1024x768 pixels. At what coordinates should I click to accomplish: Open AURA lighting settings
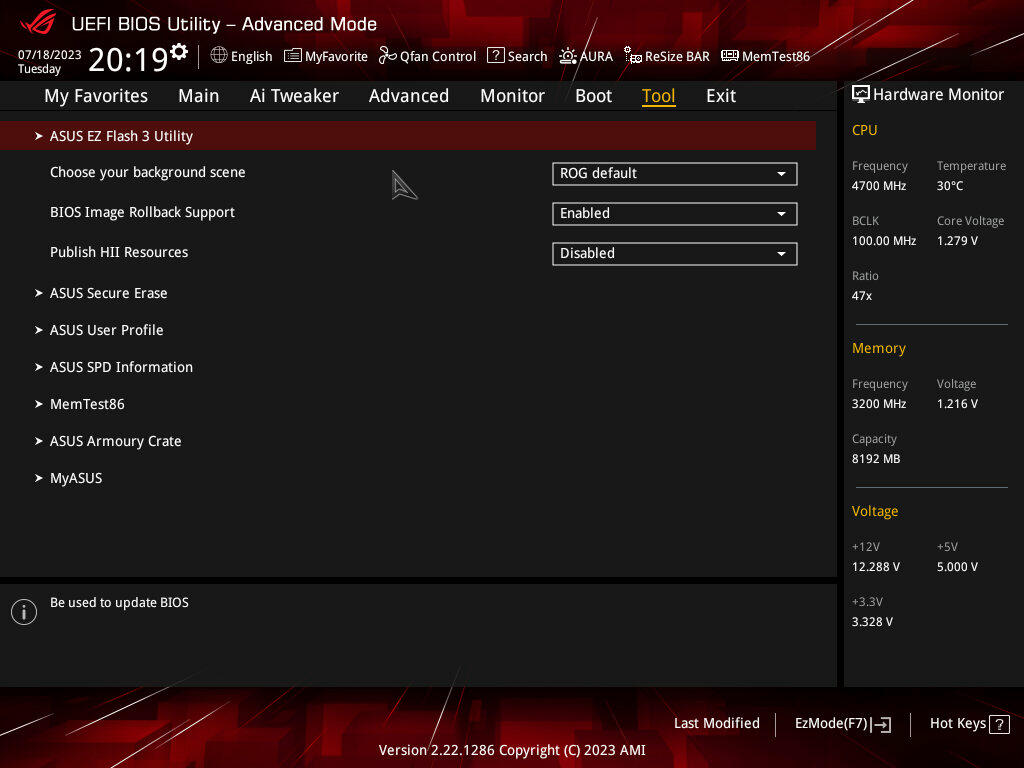point(586,56)
